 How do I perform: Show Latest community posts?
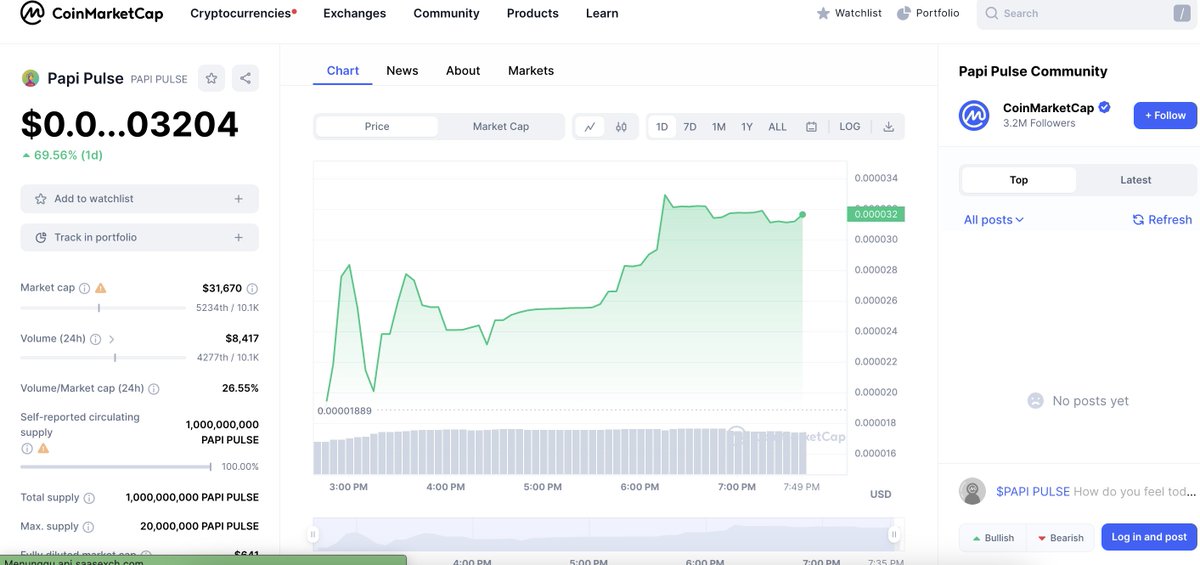click(x=1136, y=180)
